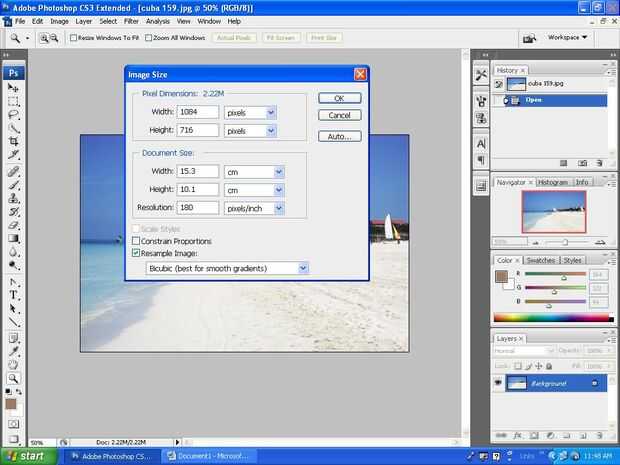Add layer style fx icon
This screenshot has height=465, width=620.
click(x=518, y=435)
